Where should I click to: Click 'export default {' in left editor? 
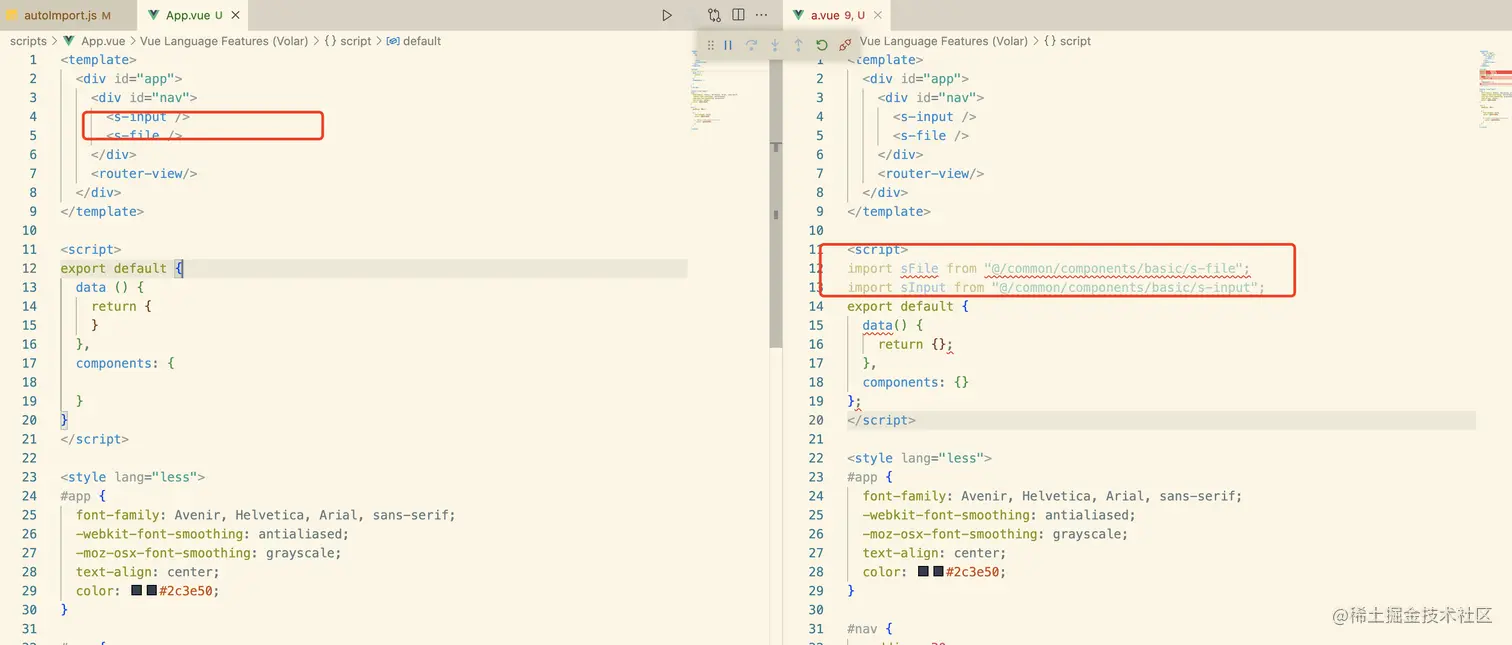pyautogui.click(x=122, y=268)
